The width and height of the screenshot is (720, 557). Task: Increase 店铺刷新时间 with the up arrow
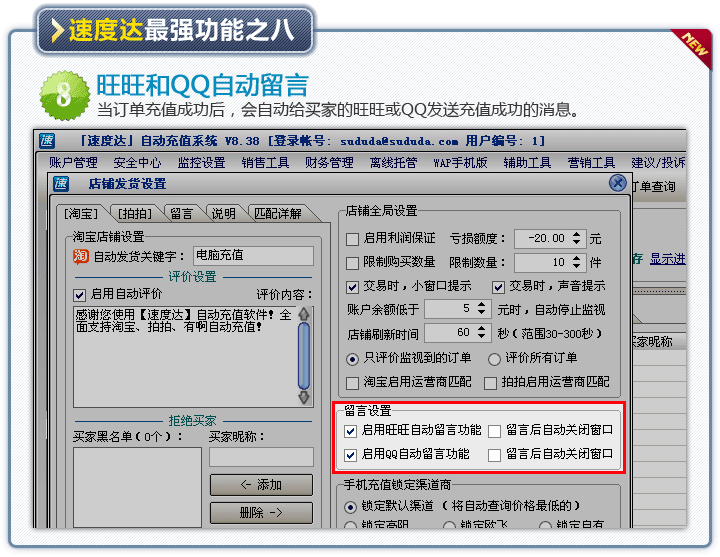tap(482, 328)
